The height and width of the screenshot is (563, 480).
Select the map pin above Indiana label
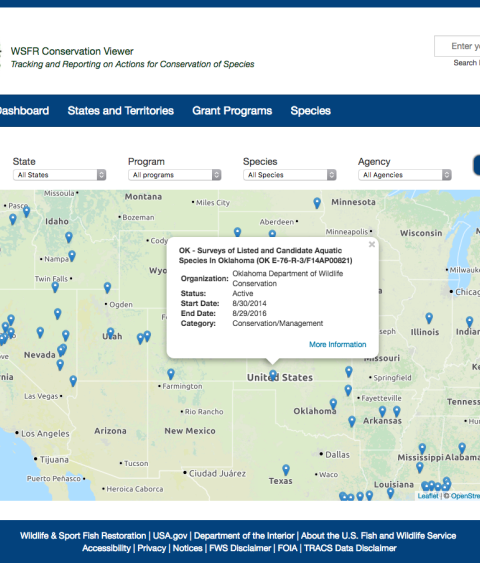click(470, 322)
